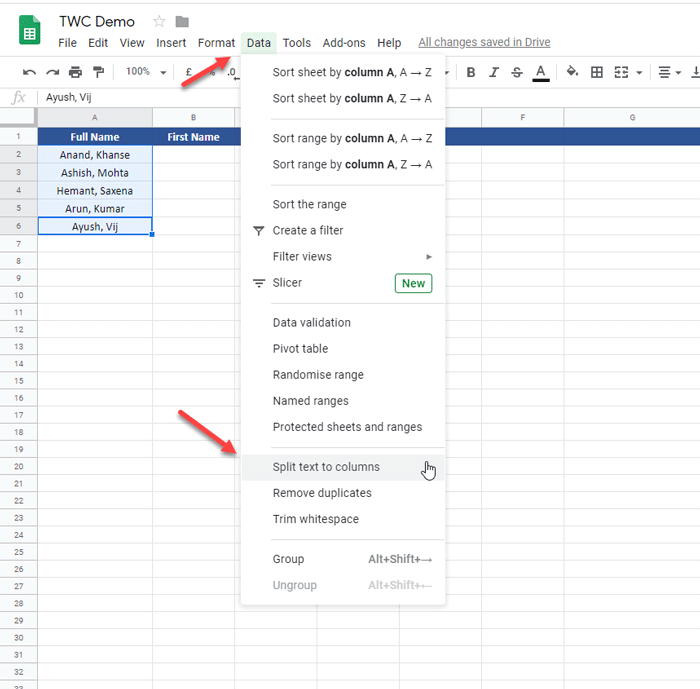Open Protected sheets and ranges
700x689 pixels.
click(x=343, y=427)
